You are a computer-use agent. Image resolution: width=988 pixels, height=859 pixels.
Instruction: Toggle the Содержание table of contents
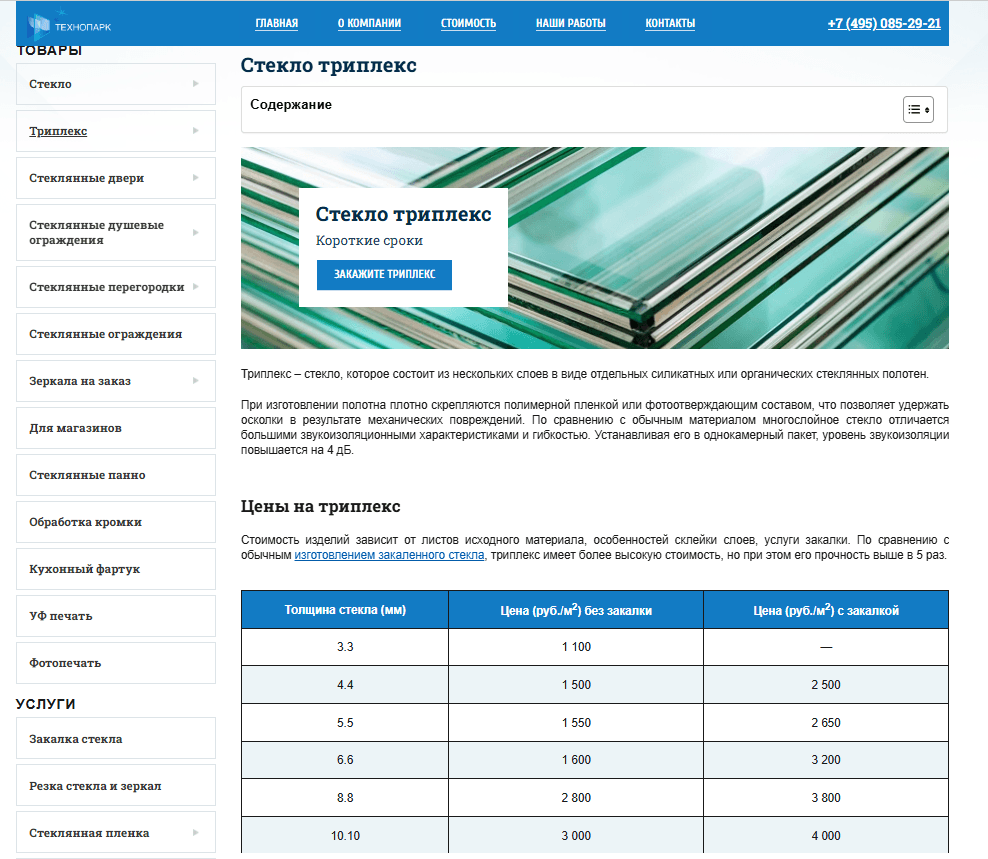[x=918, y=110]
